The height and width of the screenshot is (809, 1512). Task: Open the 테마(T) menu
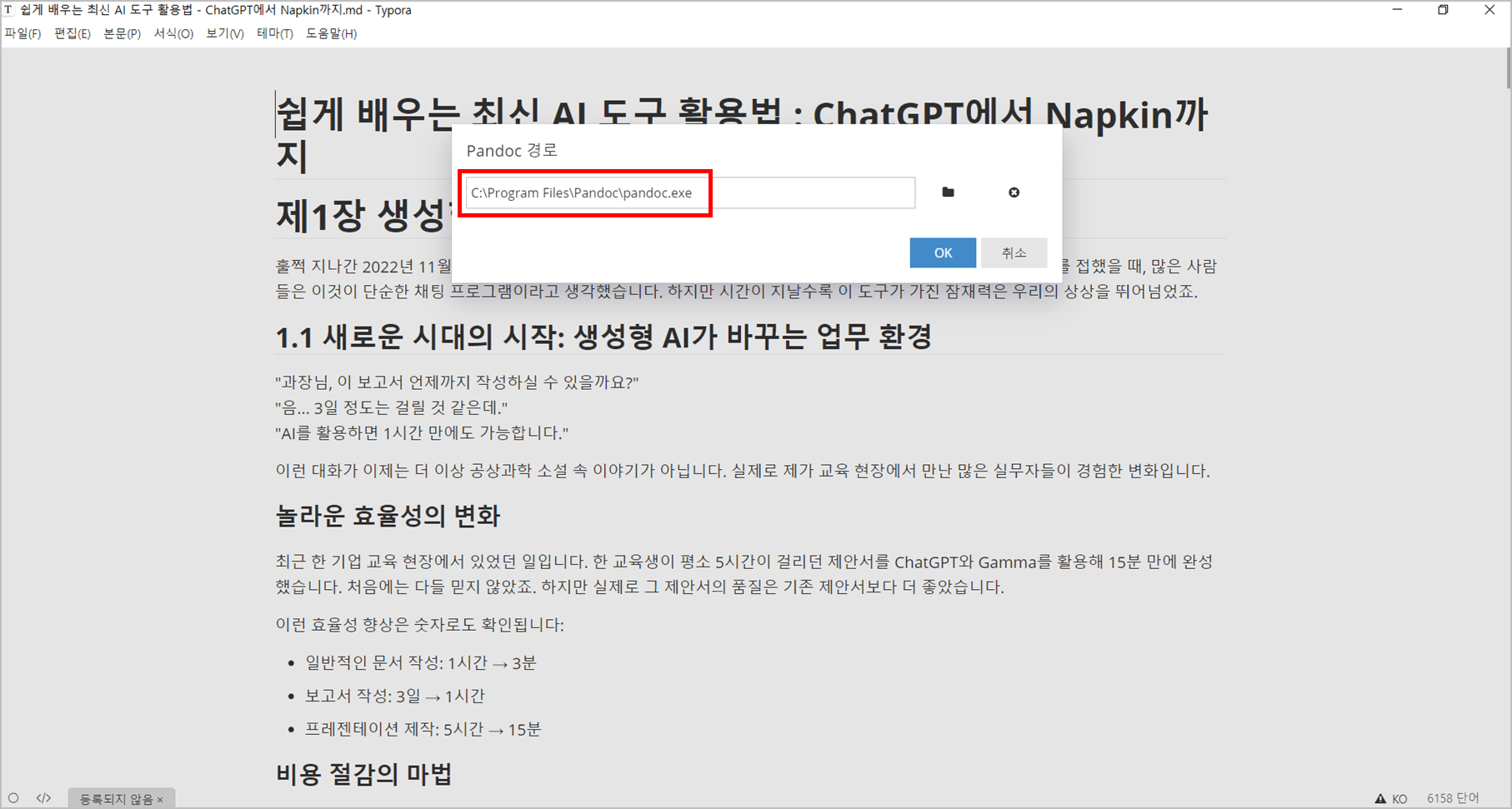[x=275, y=33]
